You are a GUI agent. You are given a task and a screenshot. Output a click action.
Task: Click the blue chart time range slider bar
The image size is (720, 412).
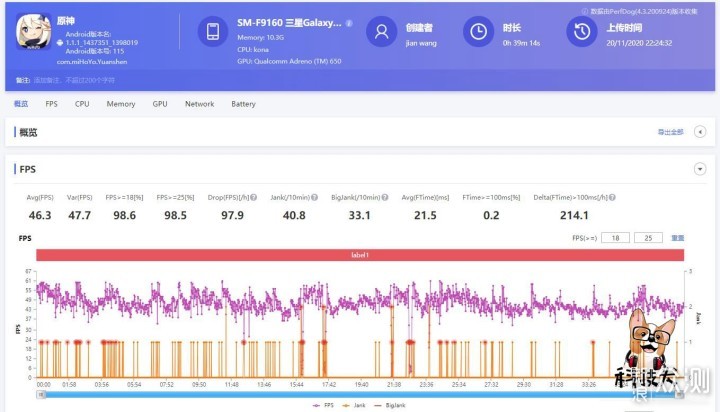point(360,395)
